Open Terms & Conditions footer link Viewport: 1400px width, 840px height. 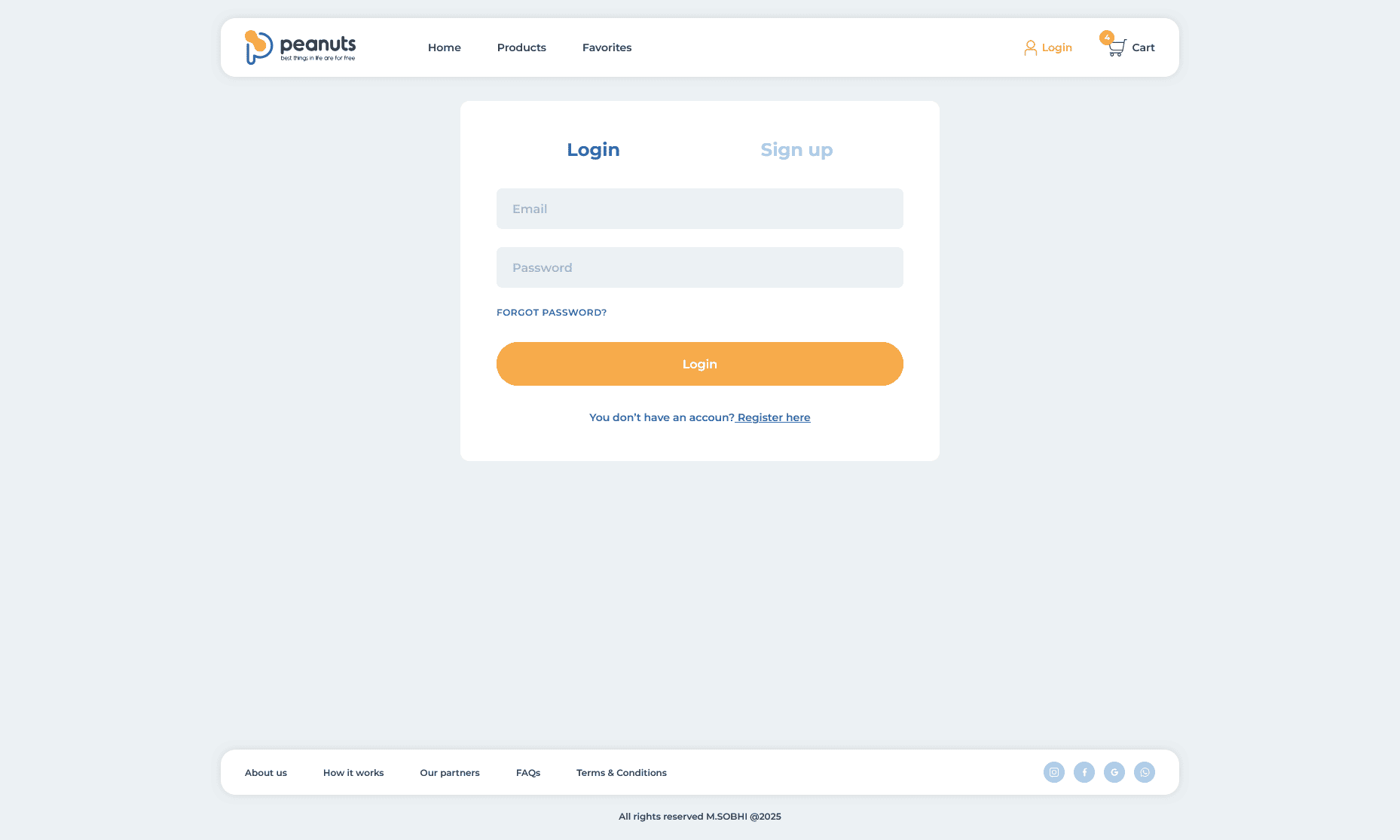click(622, 773)
